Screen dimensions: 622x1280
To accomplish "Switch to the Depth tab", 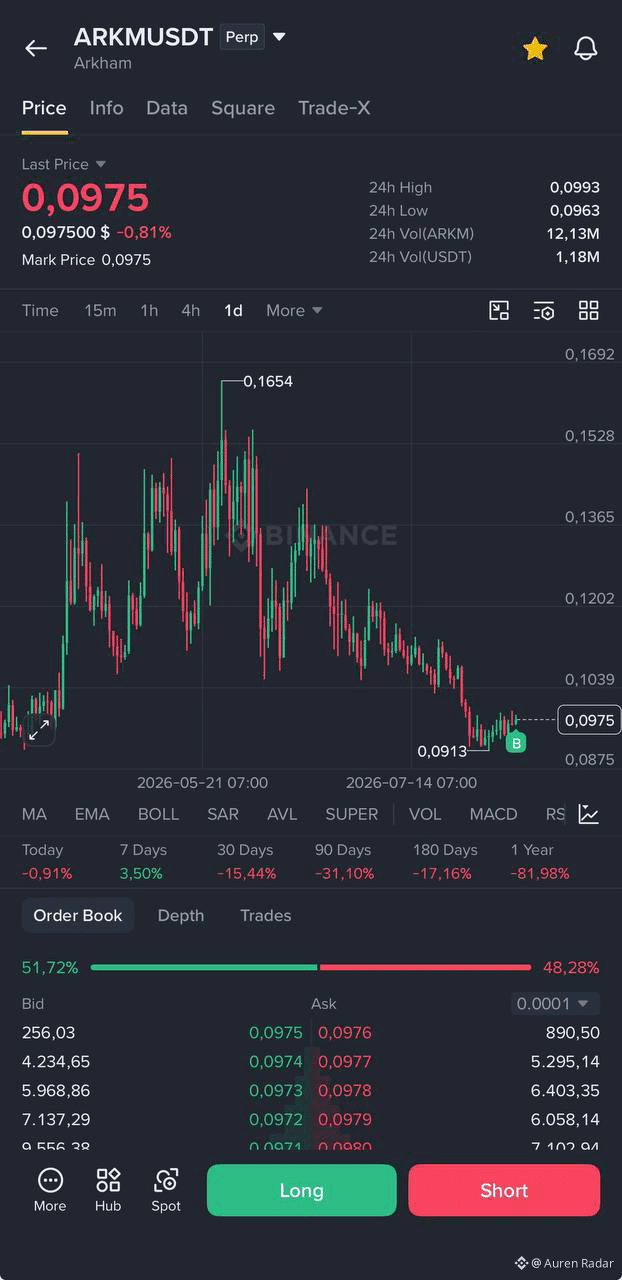I will pos(181,915).
